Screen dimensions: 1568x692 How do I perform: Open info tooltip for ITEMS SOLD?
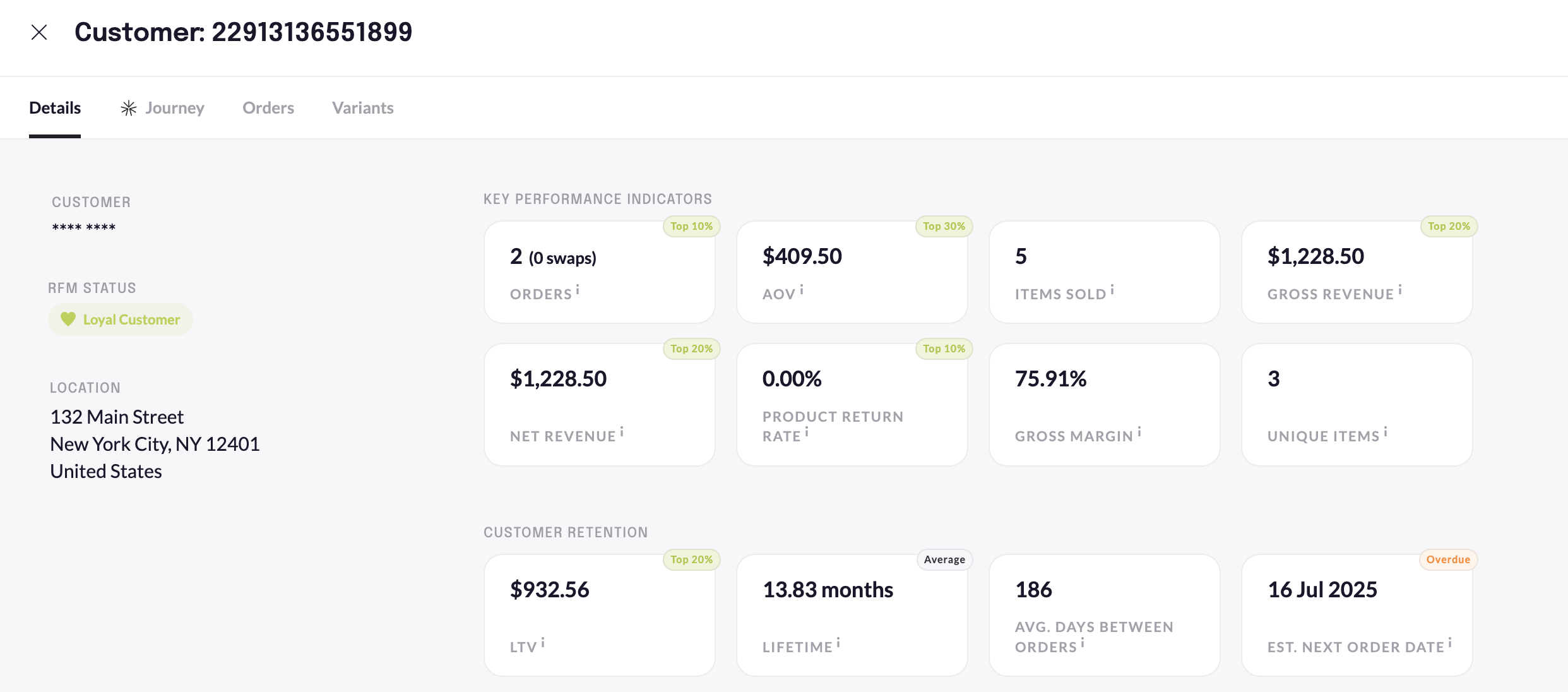pyautogui.click(x=1112, y=289)
